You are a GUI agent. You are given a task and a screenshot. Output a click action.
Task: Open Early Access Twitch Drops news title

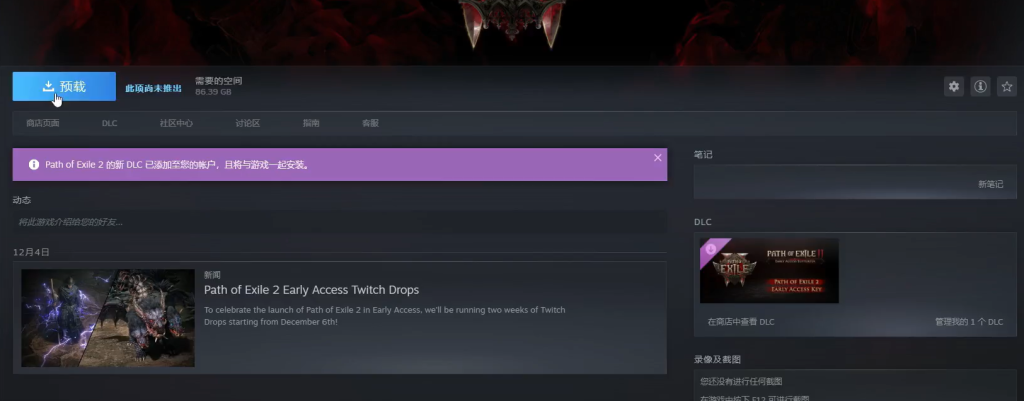[x=312, y=290]
